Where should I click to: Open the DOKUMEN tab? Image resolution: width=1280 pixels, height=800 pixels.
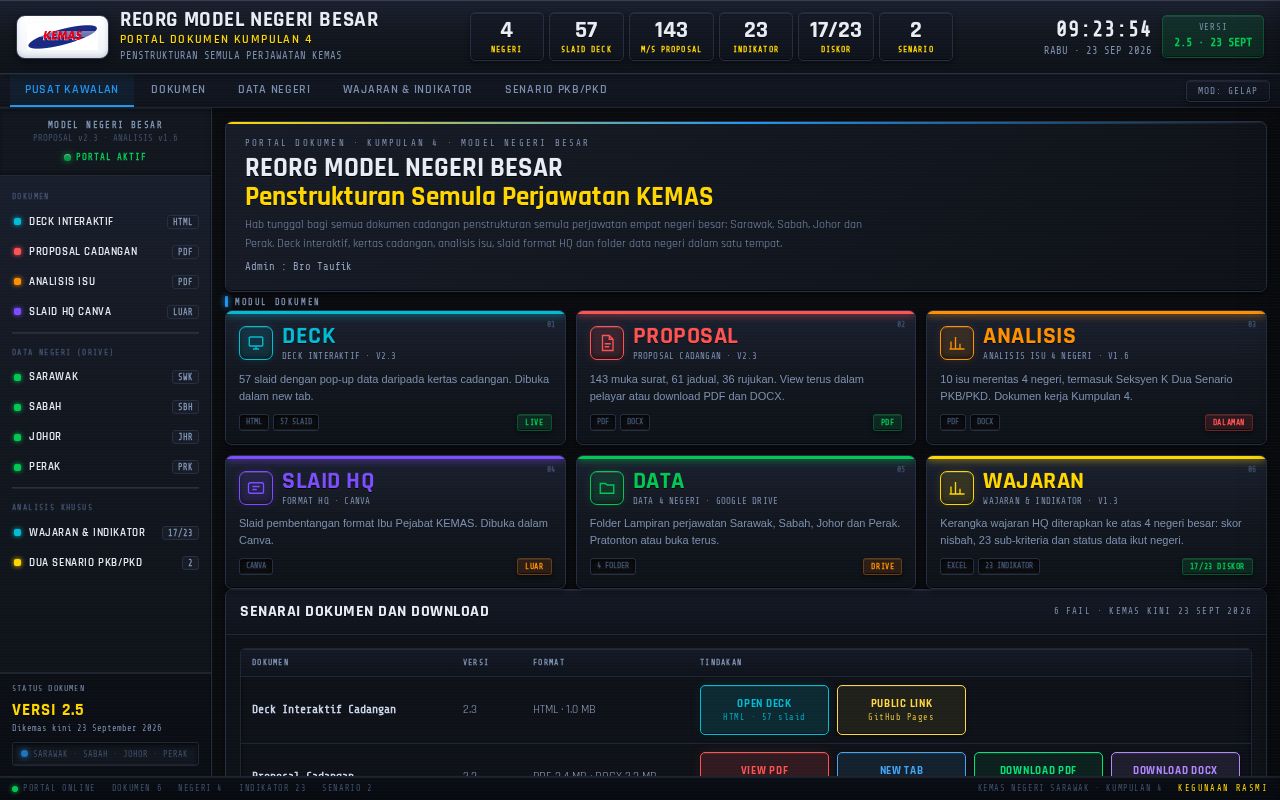point(178,90)
